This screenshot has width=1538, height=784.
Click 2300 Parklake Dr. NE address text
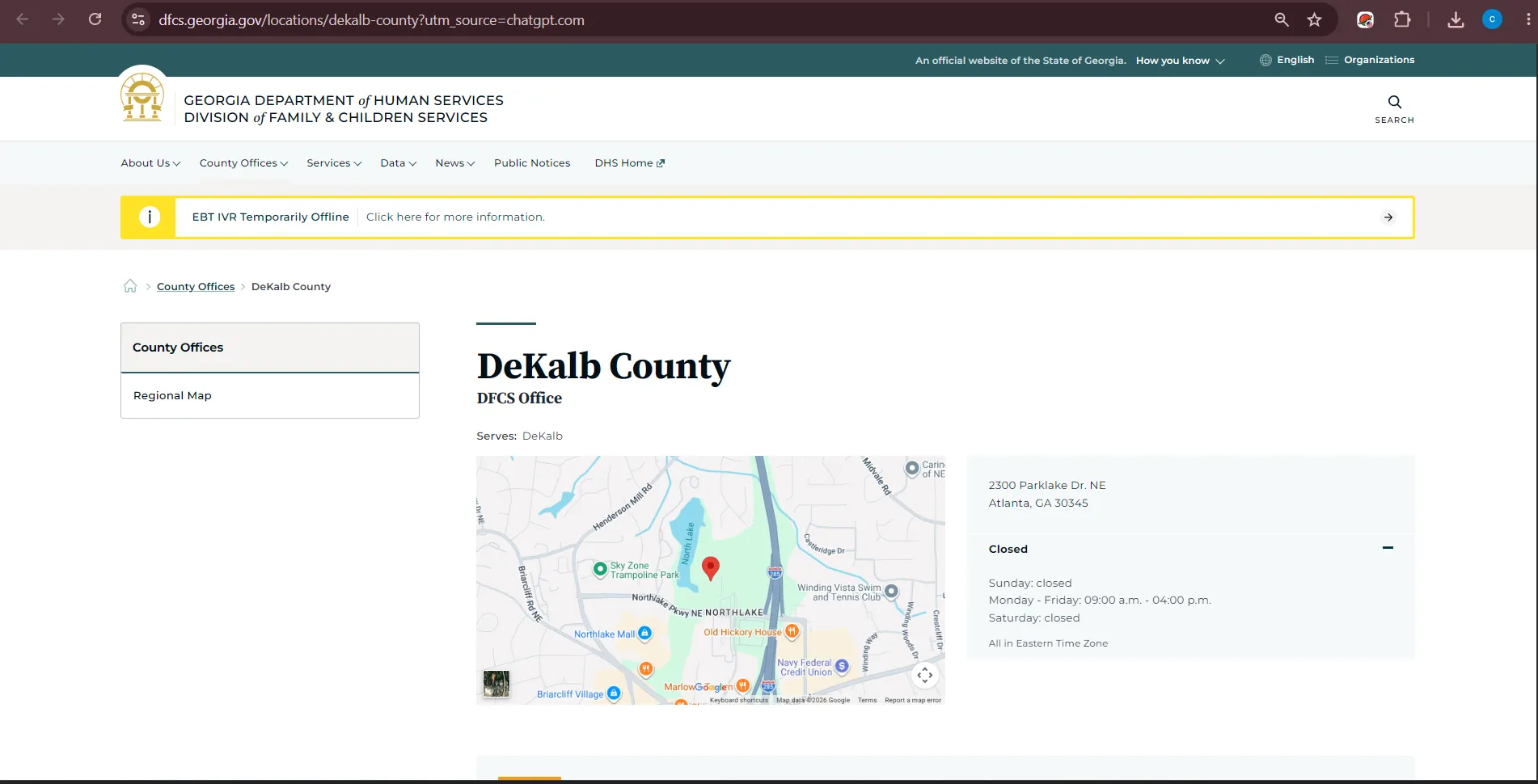1047,485
